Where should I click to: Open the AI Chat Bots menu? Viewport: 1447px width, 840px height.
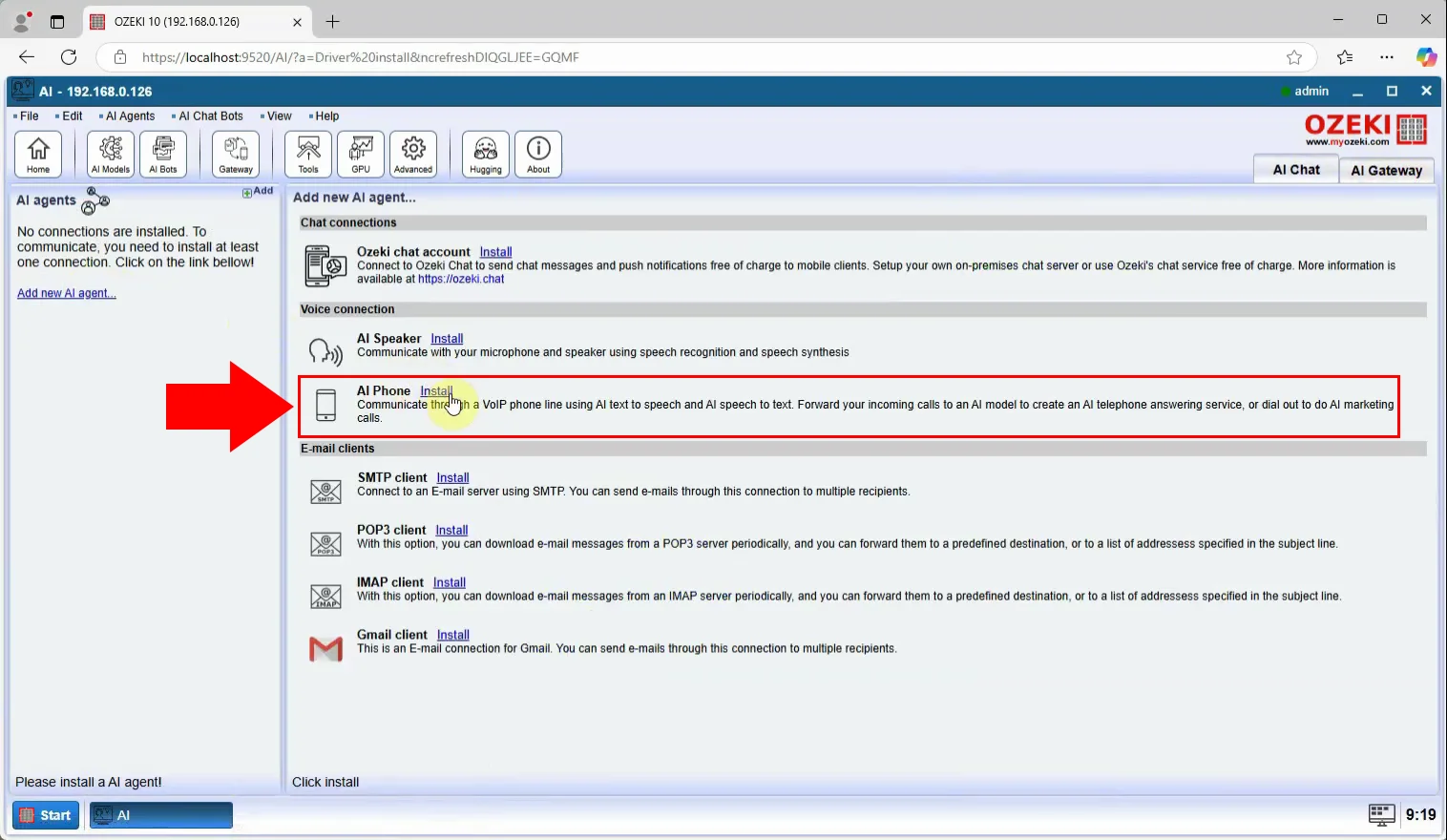[210, 116]
